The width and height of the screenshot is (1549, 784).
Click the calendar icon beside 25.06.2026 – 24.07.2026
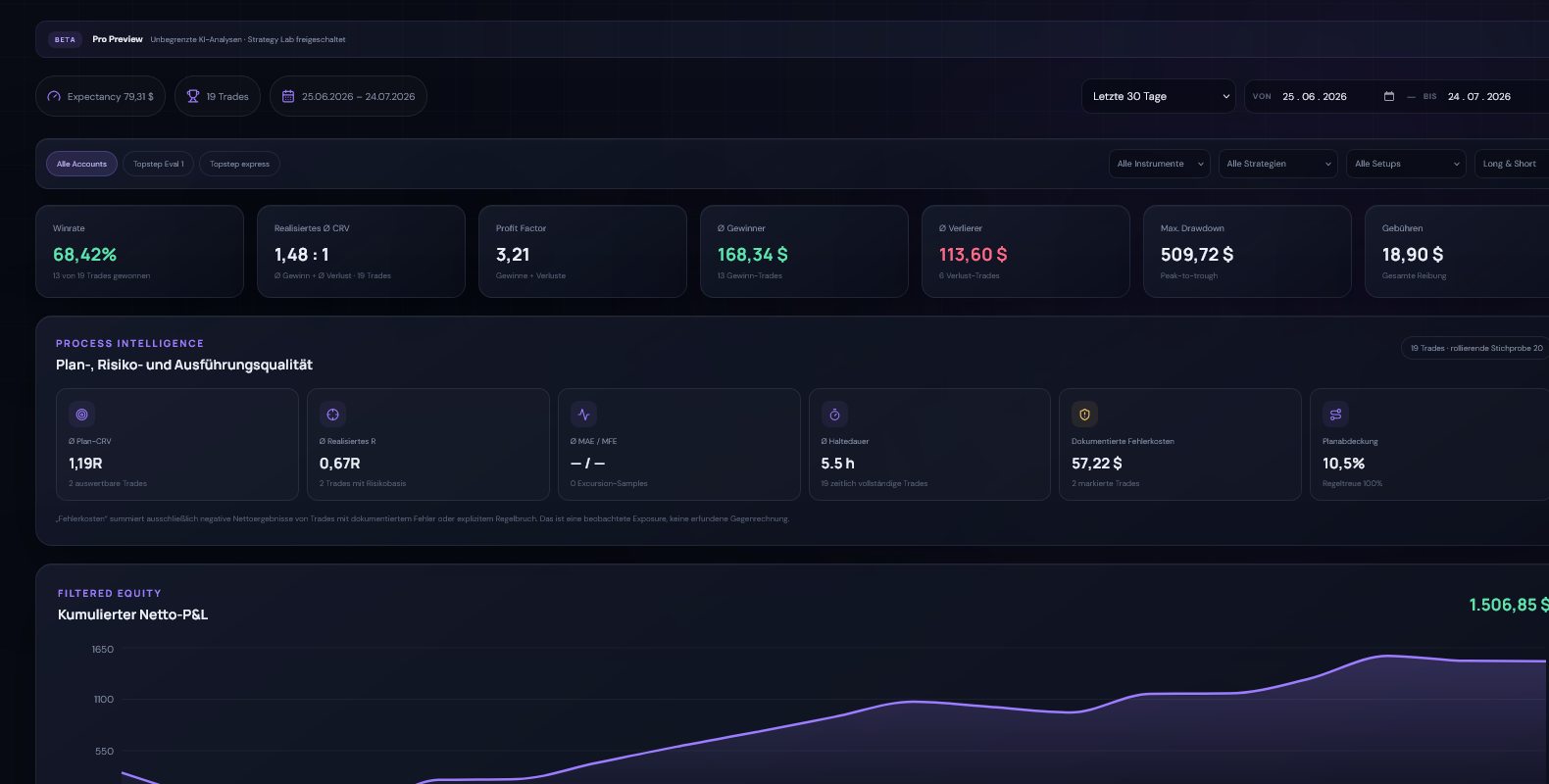click(288, 96)
